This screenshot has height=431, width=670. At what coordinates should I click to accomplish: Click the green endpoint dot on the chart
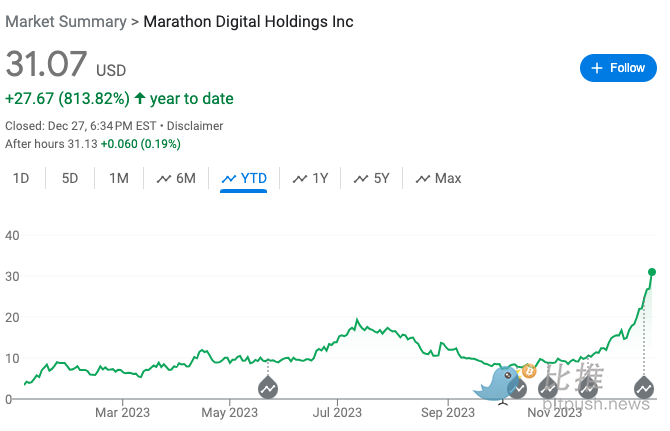tap(652, 272)
